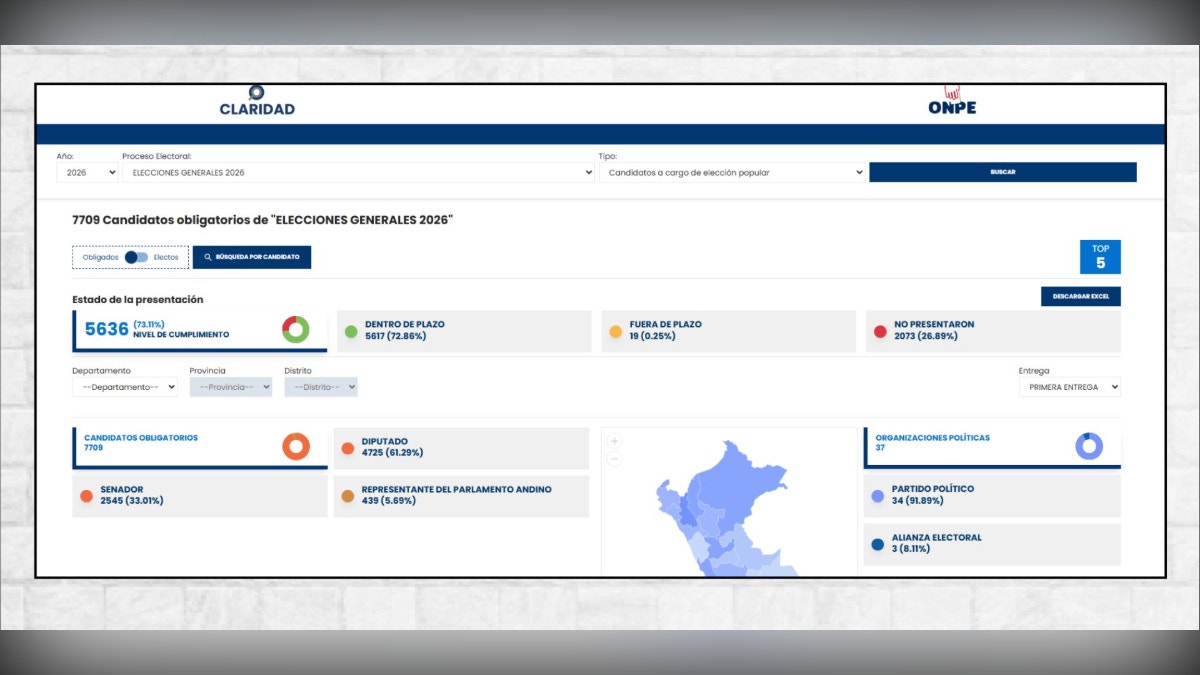1200x675 pixels.
Task: Click the orange donut icon on Candidatos Obligatorios
Action: [x=296, y=447]
